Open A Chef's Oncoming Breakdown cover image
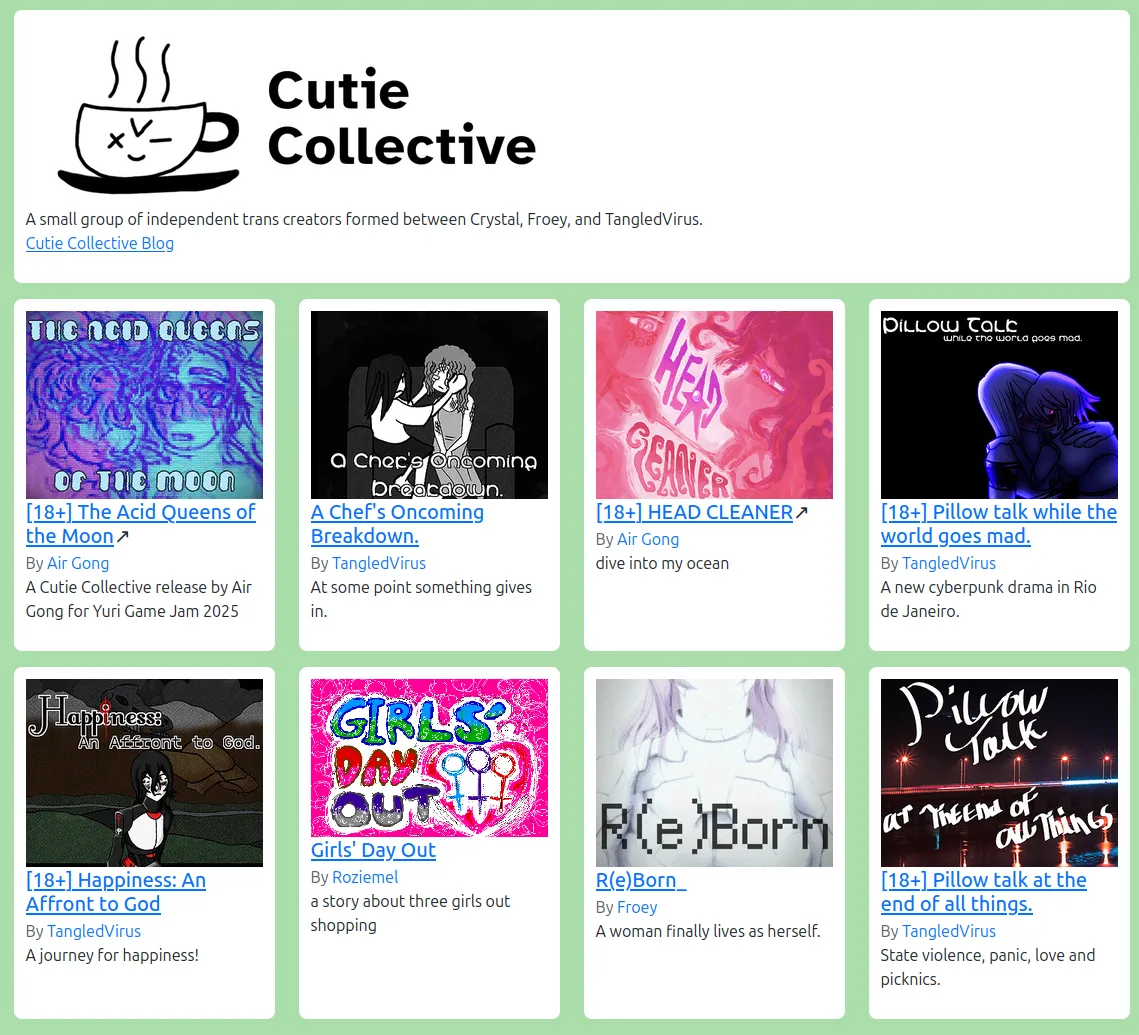The height and width of the screenshot is (1035, 1139). [429, 405]
